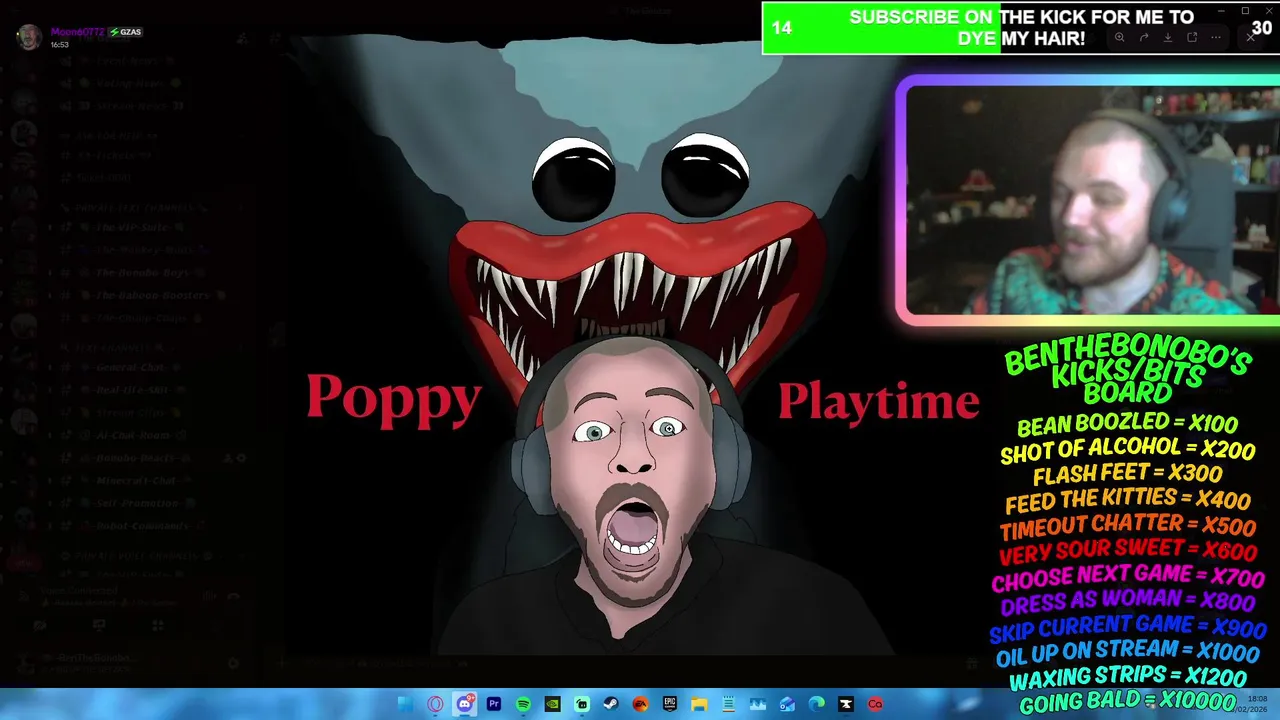Click the search icon in the top-right overlay toolbar
1280x720 pixels.
1119,38
